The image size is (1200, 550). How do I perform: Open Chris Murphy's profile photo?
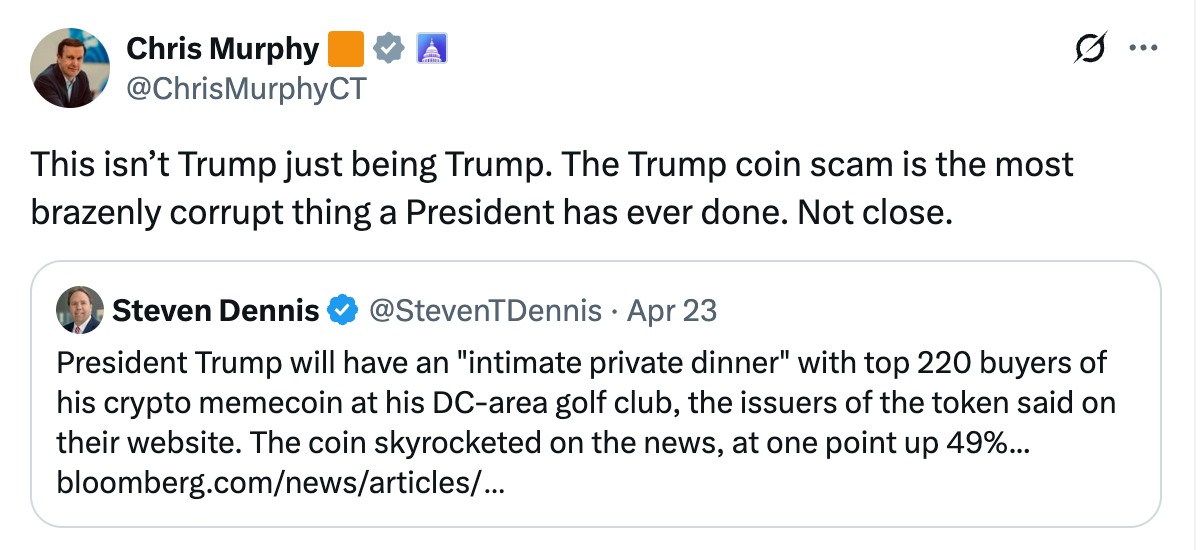[x=71, y=67]
